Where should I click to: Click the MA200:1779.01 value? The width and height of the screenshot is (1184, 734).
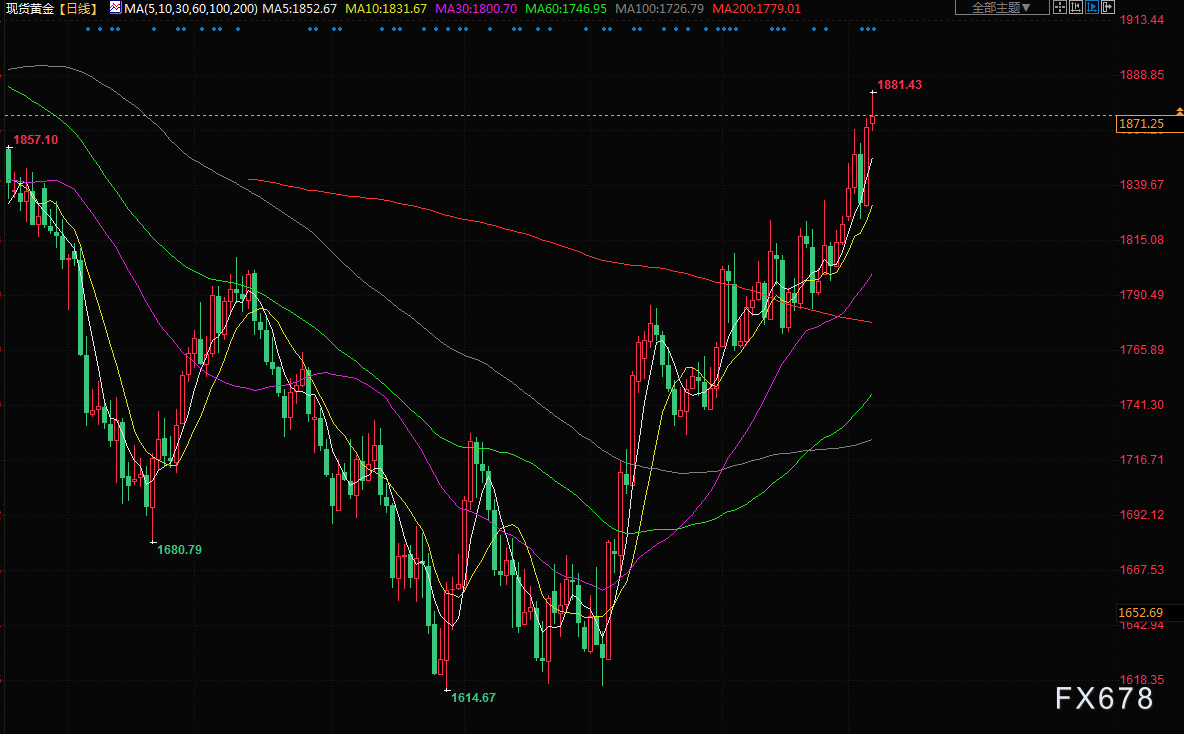coord(757,8)
